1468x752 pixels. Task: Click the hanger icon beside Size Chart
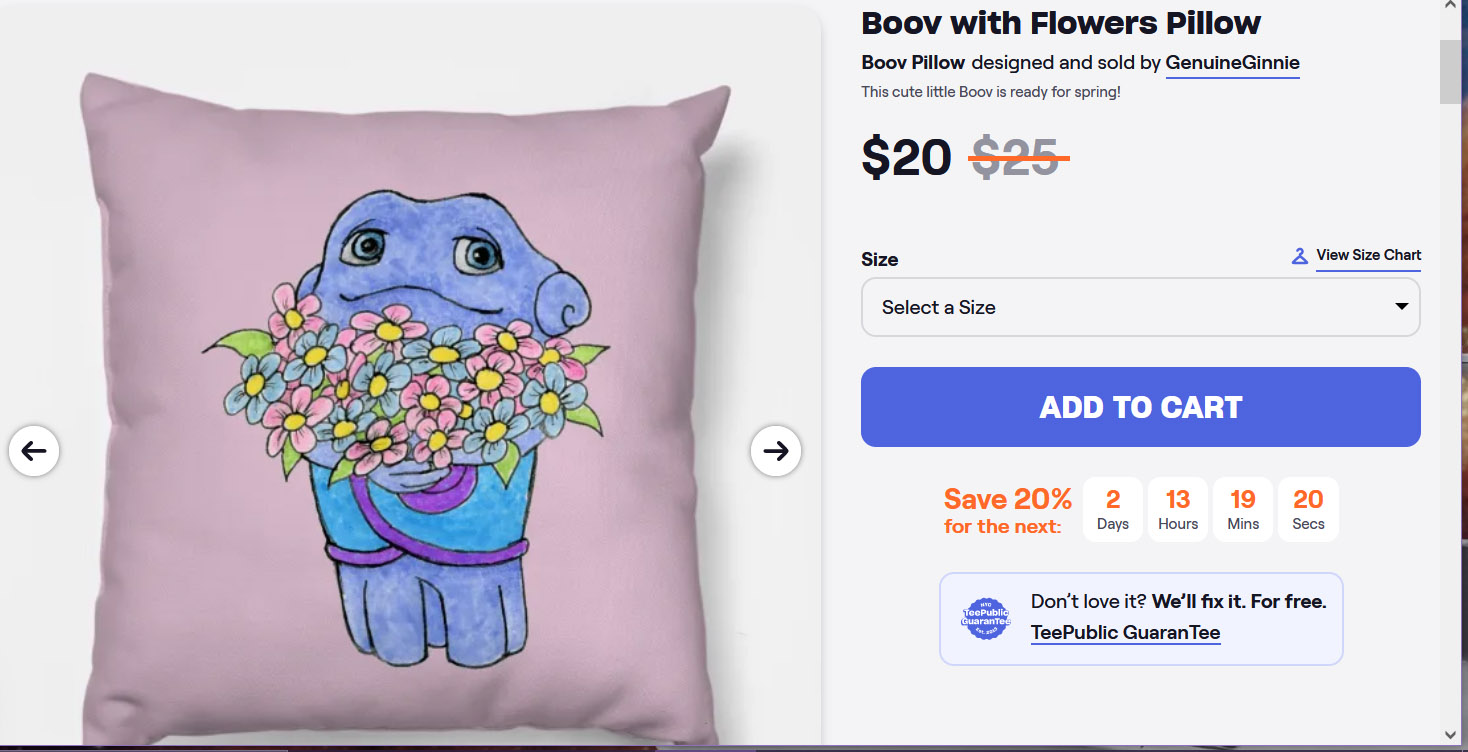(1299, 256)
